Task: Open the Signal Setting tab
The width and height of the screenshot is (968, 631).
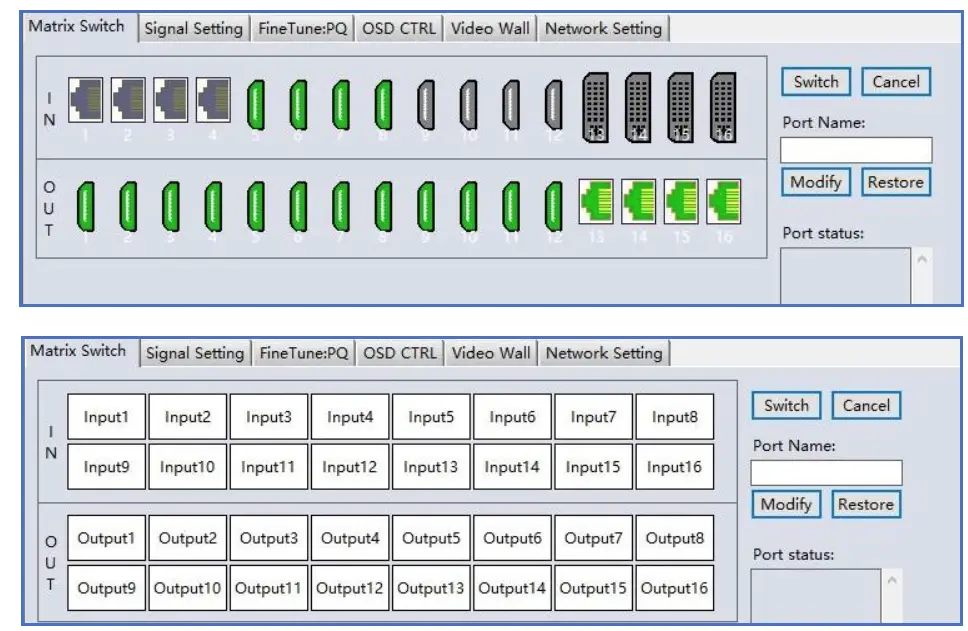Action: (x=193, y=28)
